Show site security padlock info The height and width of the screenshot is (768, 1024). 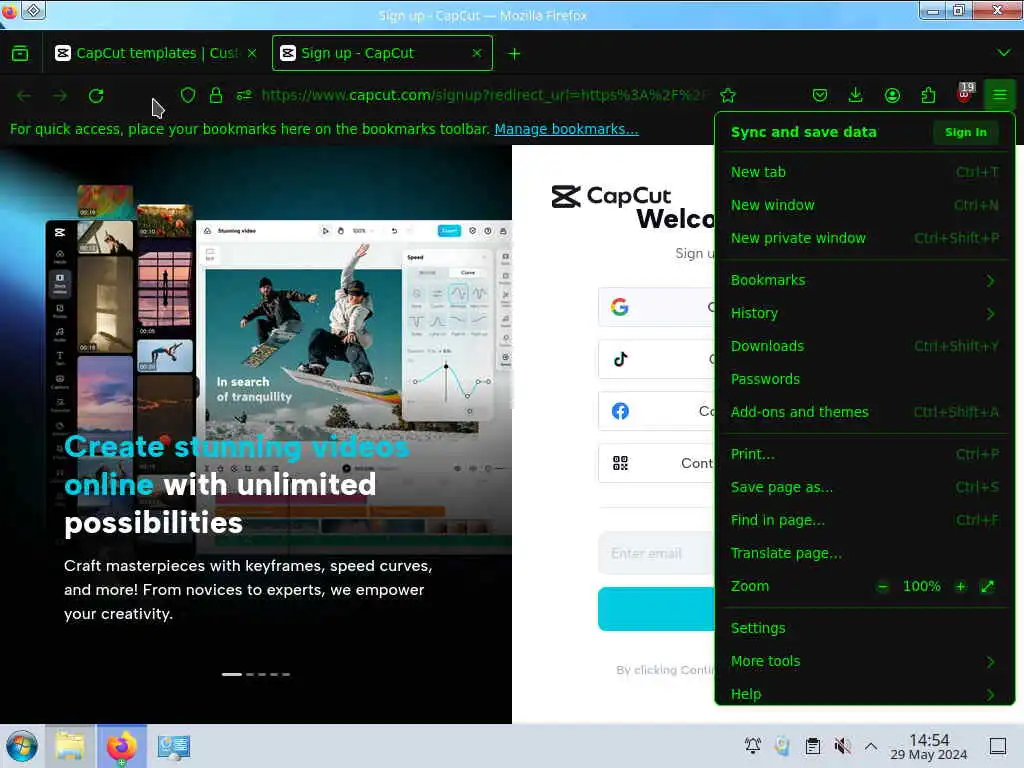point(216,95)
